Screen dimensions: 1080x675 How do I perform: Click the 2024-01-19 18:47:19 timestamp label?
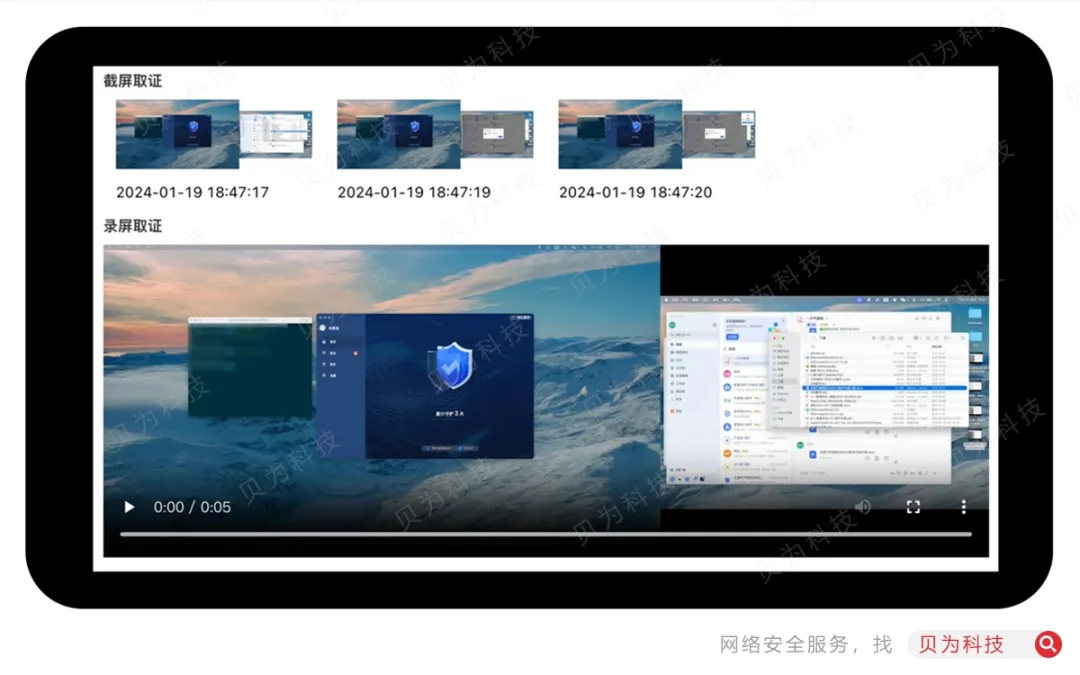413,192
